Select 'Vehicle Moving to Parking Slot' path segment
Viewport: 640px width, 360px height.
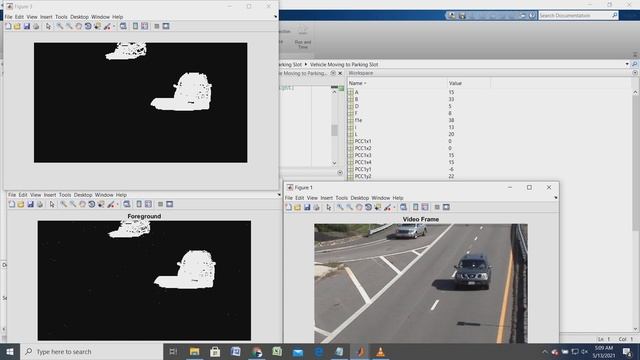344,64
